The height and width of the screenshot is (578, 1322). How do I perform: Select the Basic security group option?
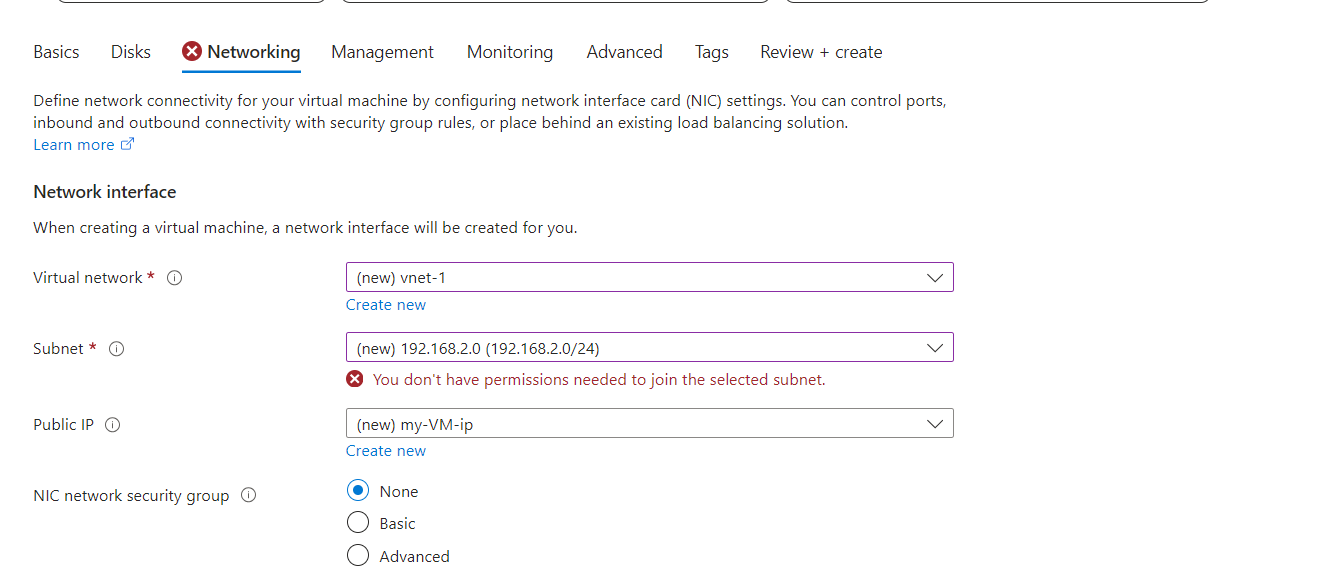357,522
